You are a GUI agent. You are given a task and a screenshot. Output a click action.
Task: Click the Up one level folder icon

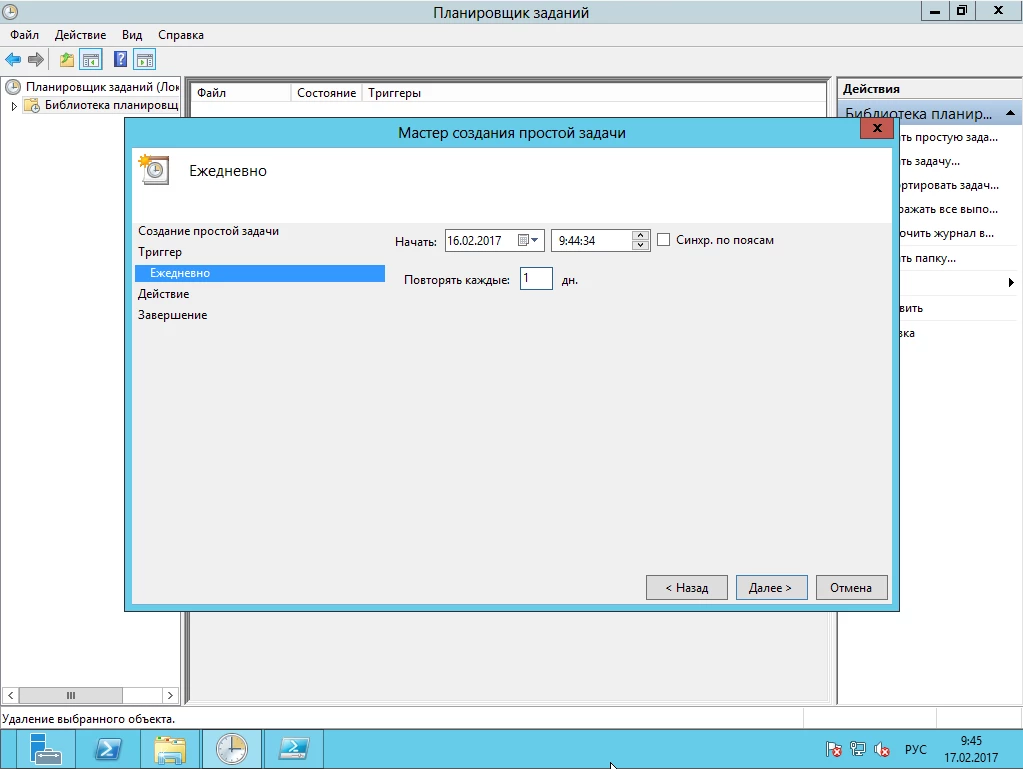[x=66, y=60]
